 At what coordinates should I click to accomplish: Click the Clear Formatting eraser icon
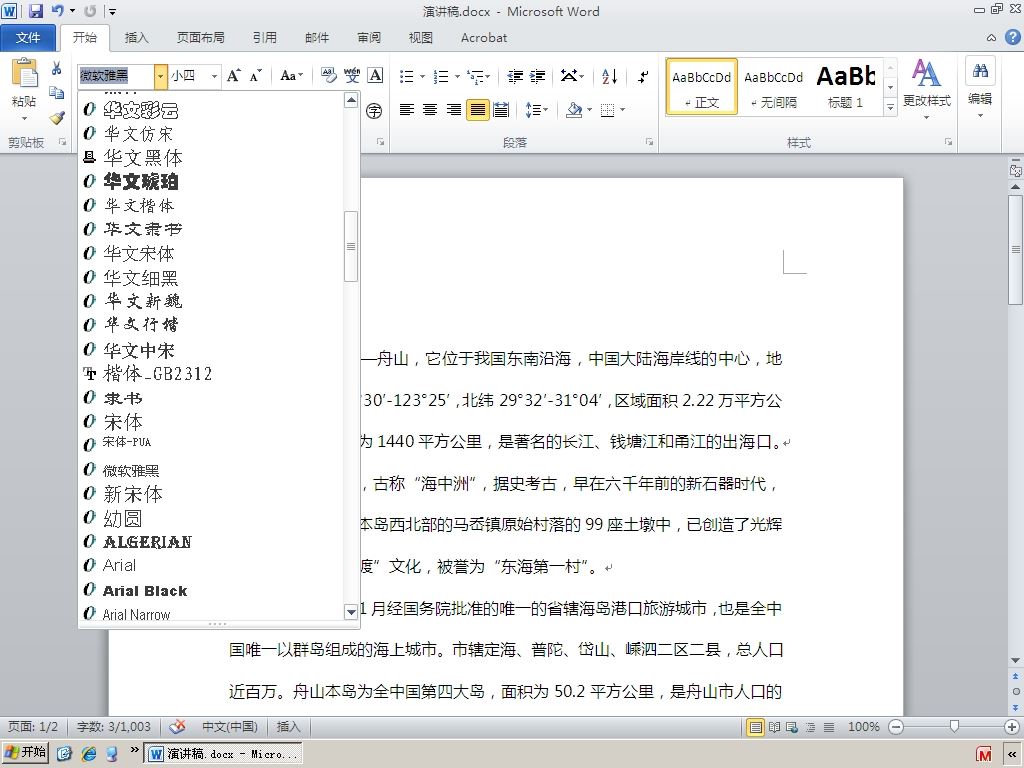click(x=328, y=76)
